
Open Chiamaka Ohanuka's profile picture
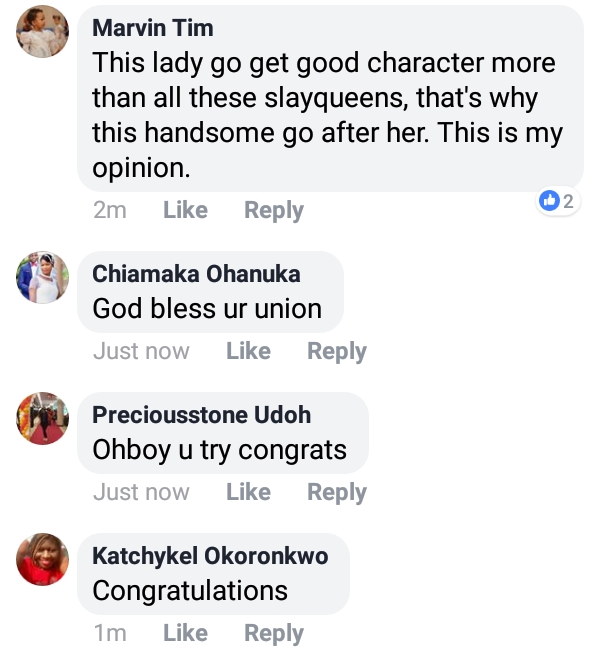pyautogui.click(x=43, y=277)
